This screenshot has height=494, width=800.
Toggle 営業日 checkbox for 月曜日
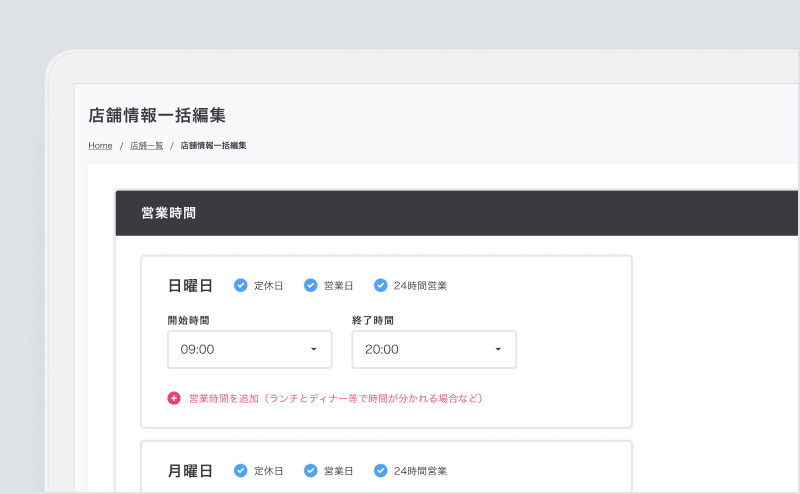tap(310, 471)
